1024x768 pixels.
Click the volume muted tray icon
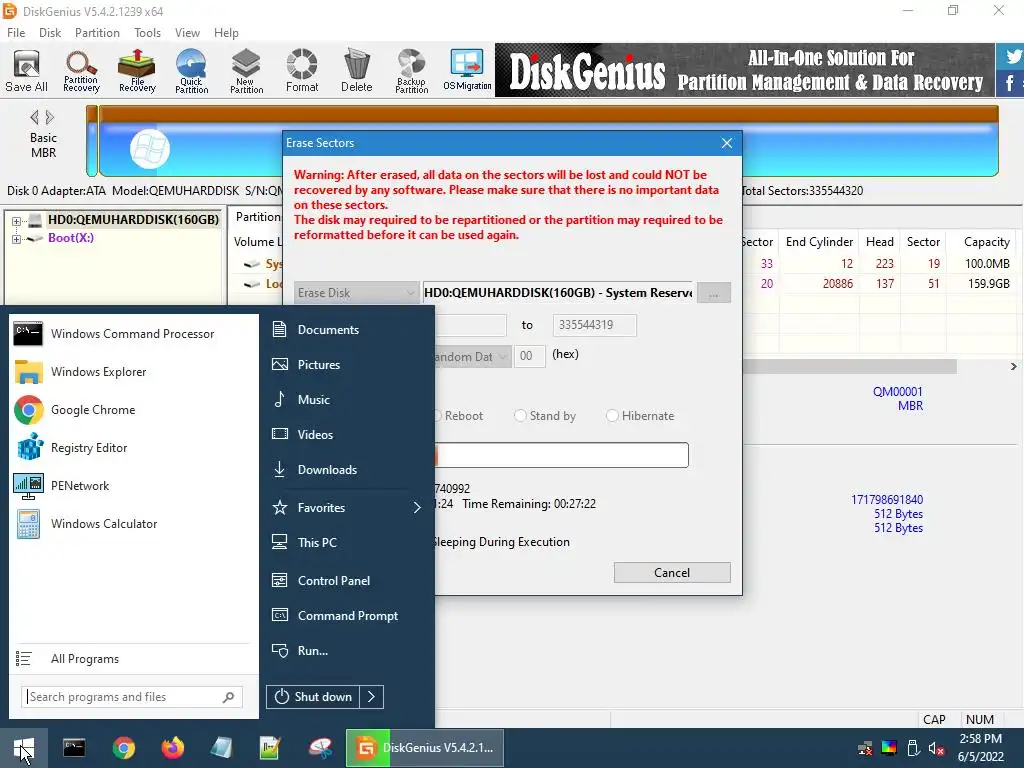coord(936,748)
